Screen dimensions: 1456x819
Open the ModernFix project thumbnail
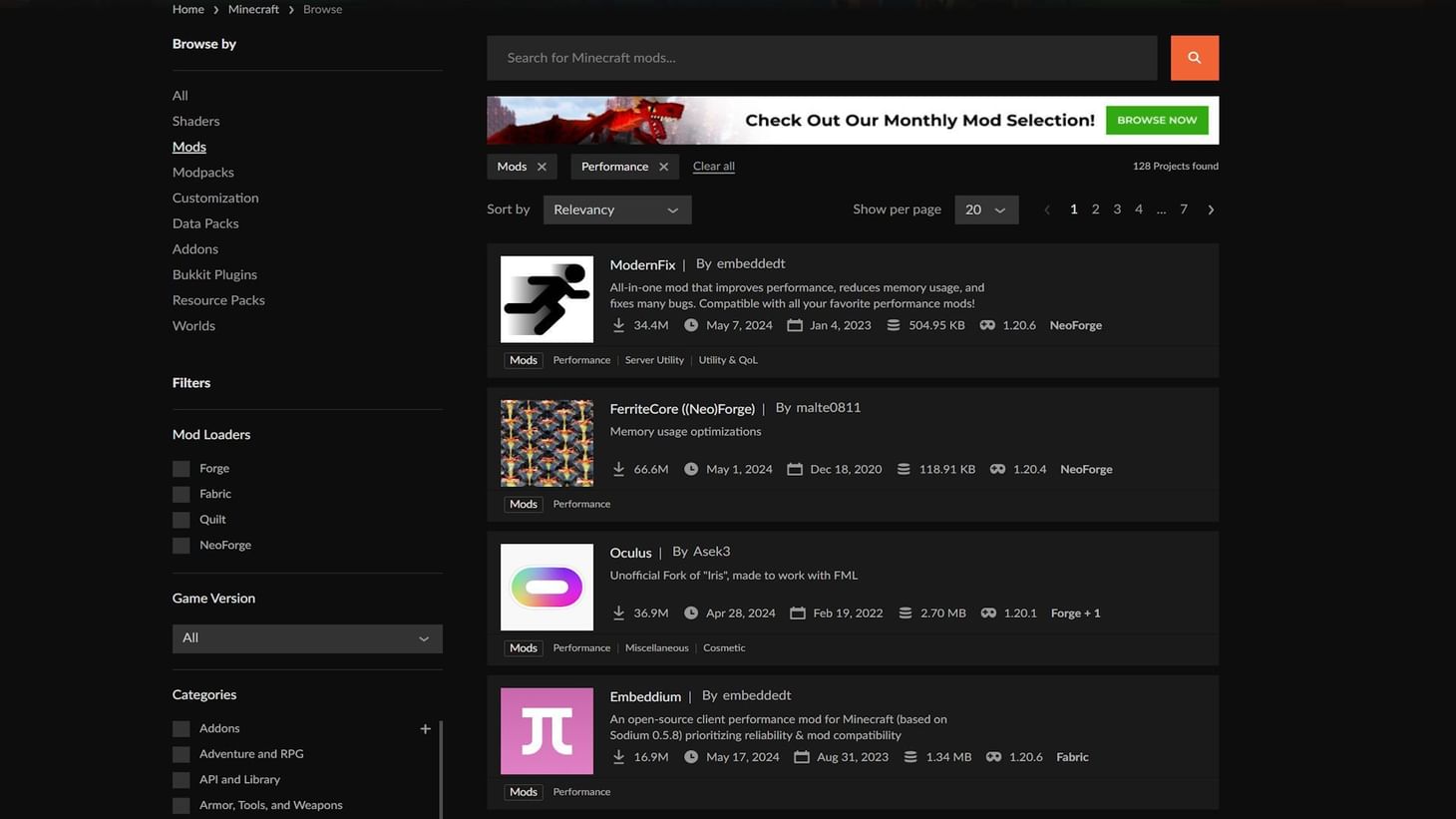point(546,298)
